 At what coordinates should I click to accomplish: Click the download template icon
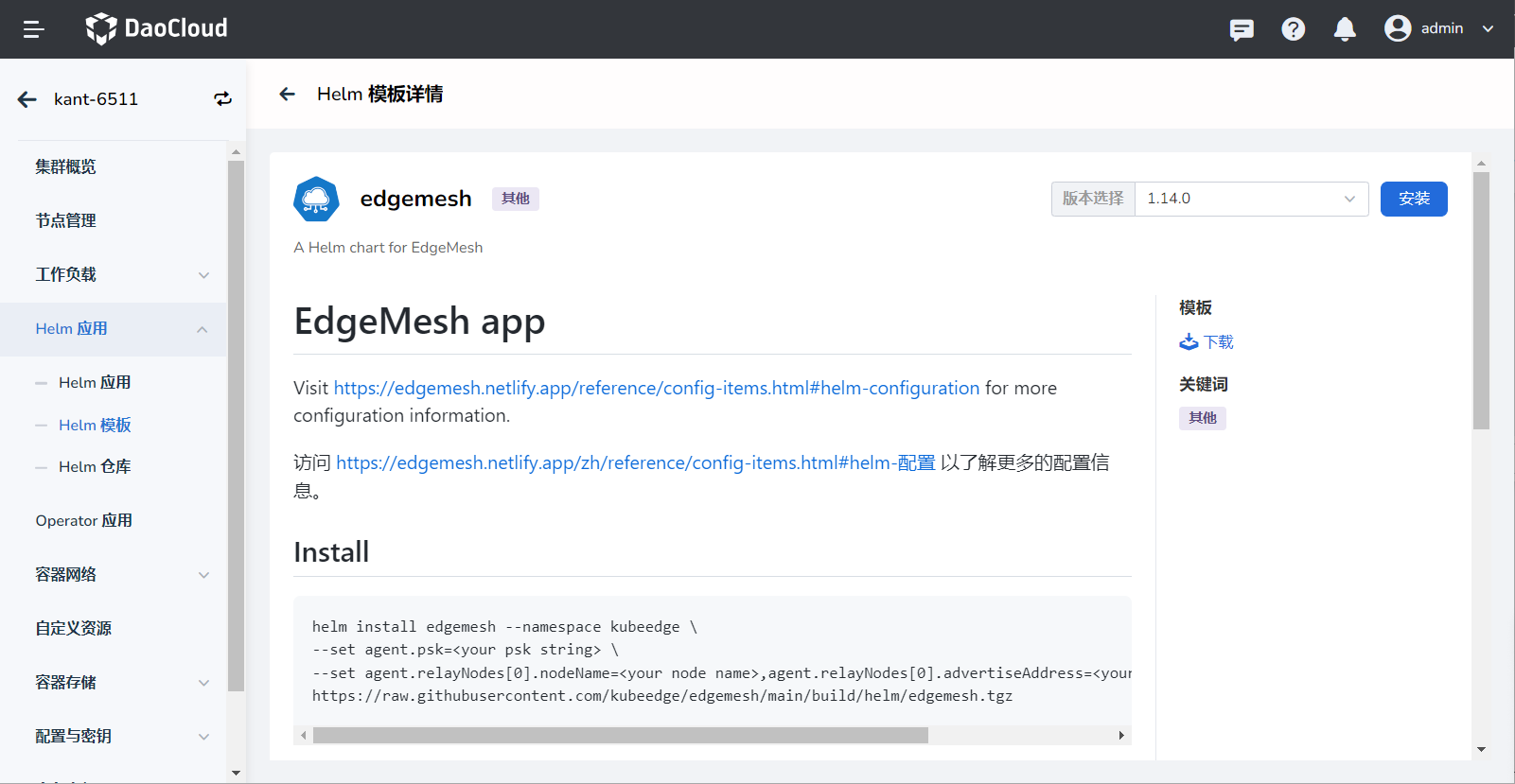point(1189,341)
